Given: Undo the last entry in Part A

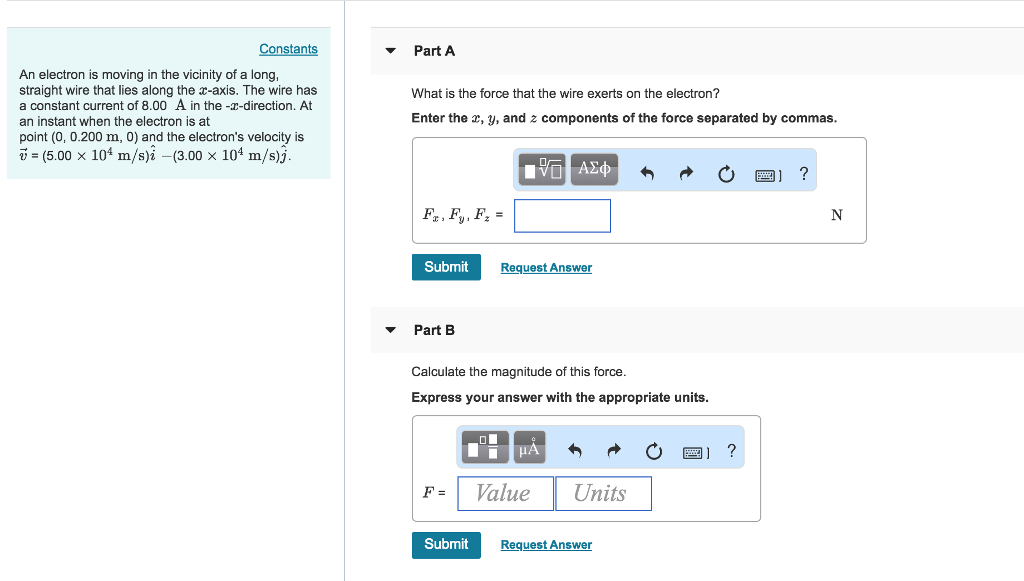Looking at the screenshot, I should (x=645, y=170).
